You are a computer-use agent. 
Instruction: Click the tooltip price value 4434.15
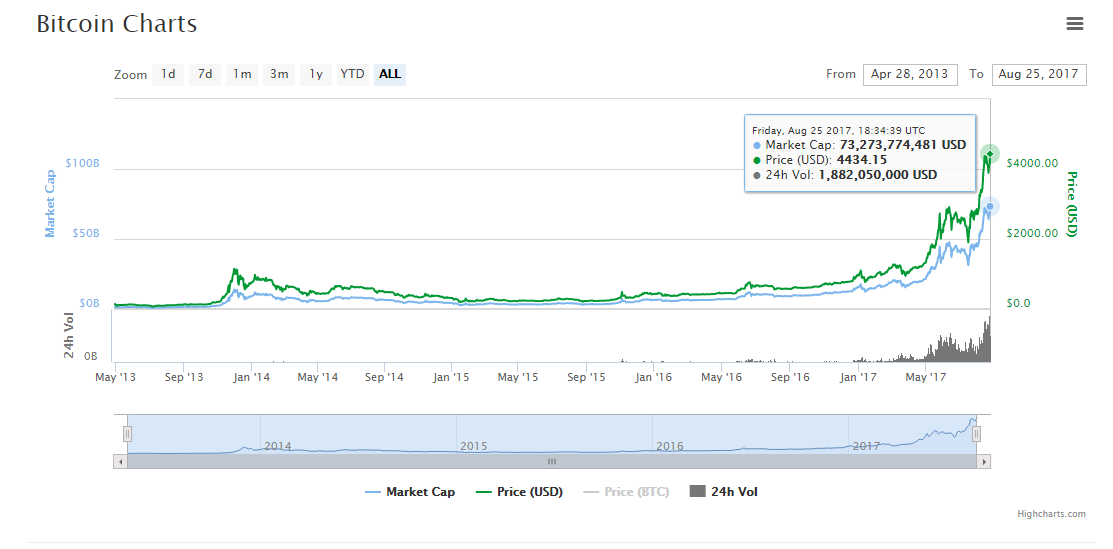point(862,160)
